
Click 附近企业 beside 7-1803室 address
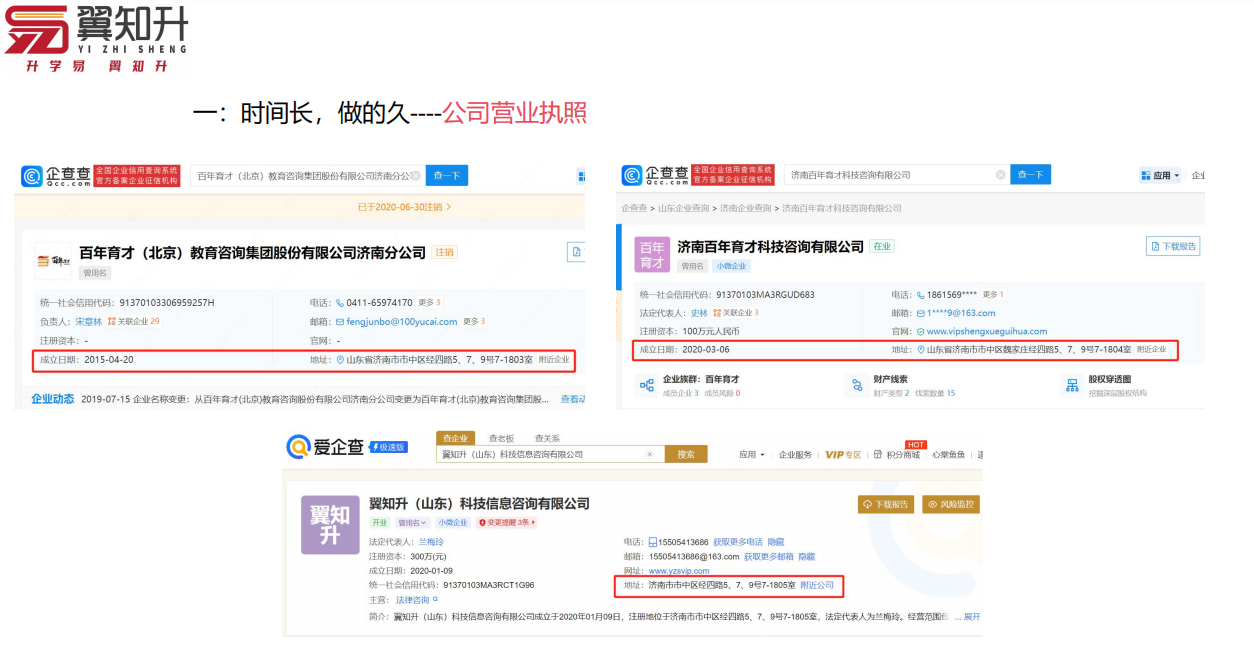[x=554, y=360]
